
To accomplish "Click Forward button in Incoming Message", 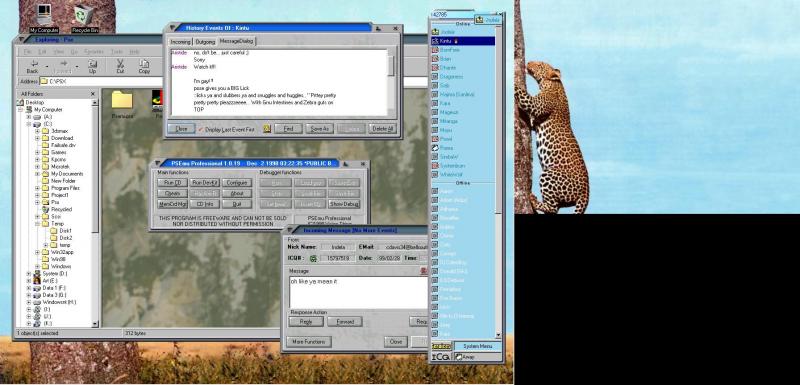I will point(344,322).
